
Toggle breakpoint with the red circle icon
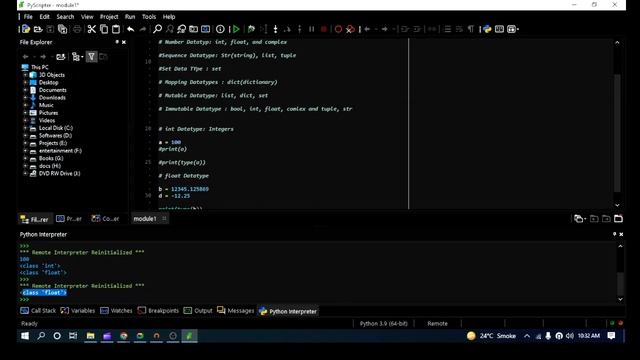pyautogui.click(x=338, y=29)
